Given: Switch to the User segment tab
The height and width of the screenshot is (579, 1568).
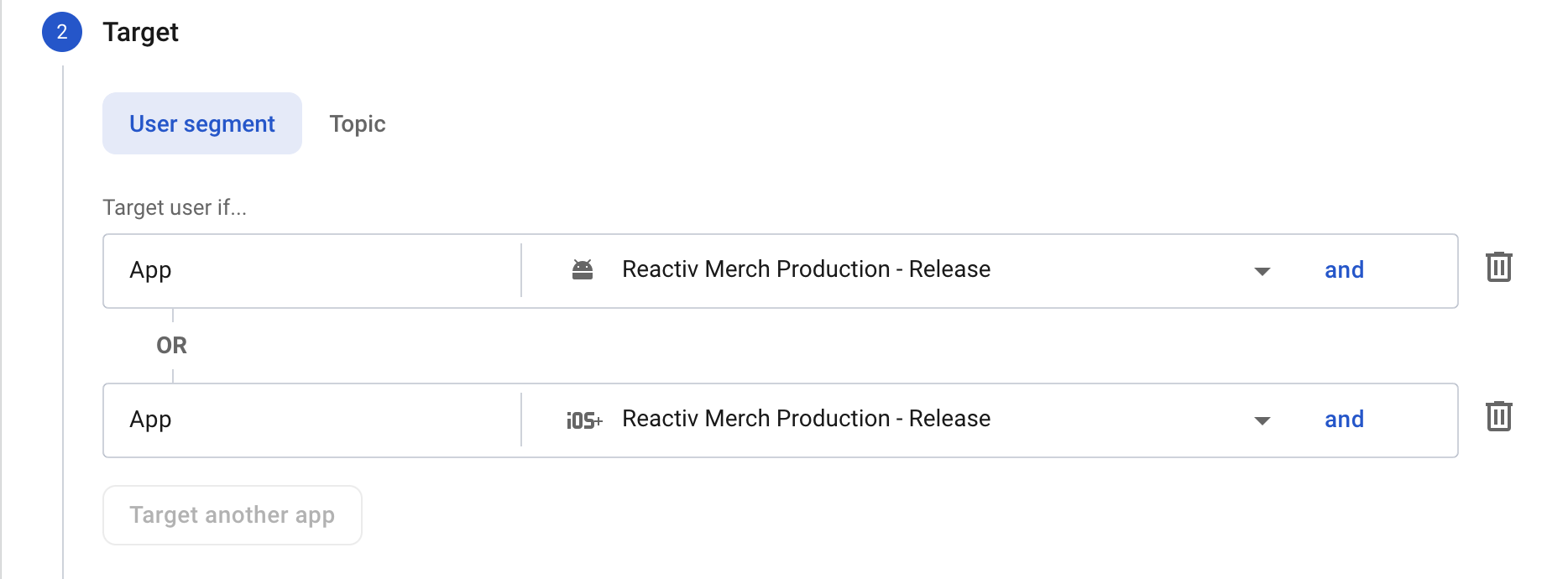Looking at the screenshot, I should [x=202, y=123].
